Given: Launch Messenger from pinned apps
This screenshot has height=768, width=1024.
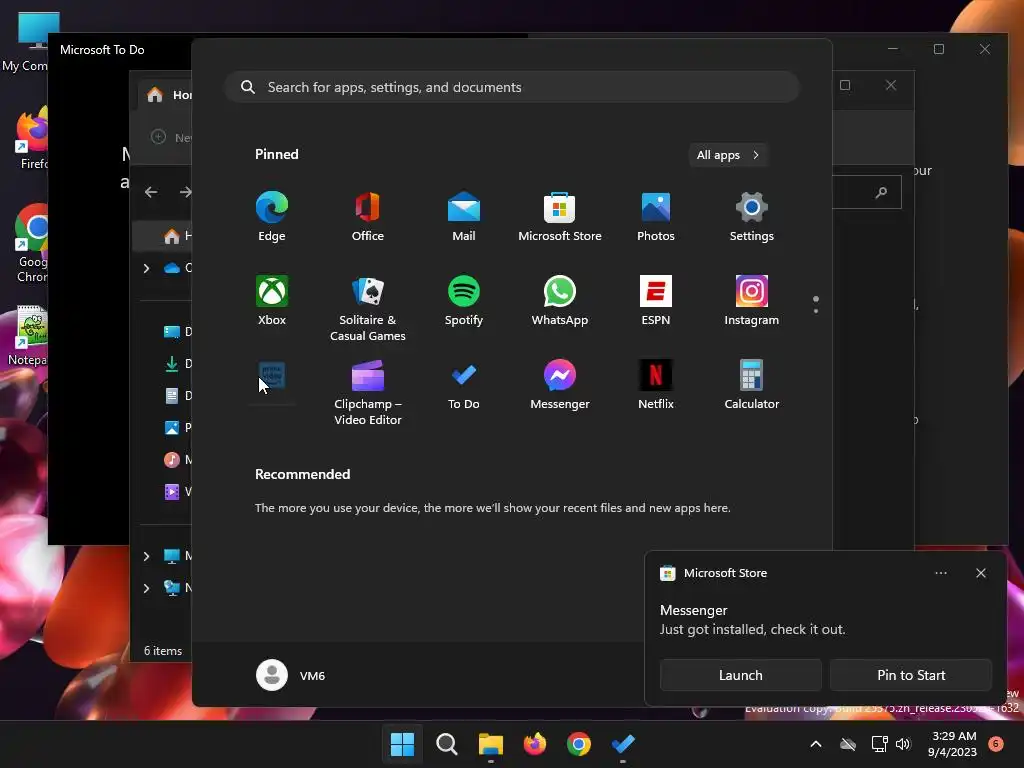Looking at the screenshot, I should (560, 385).
